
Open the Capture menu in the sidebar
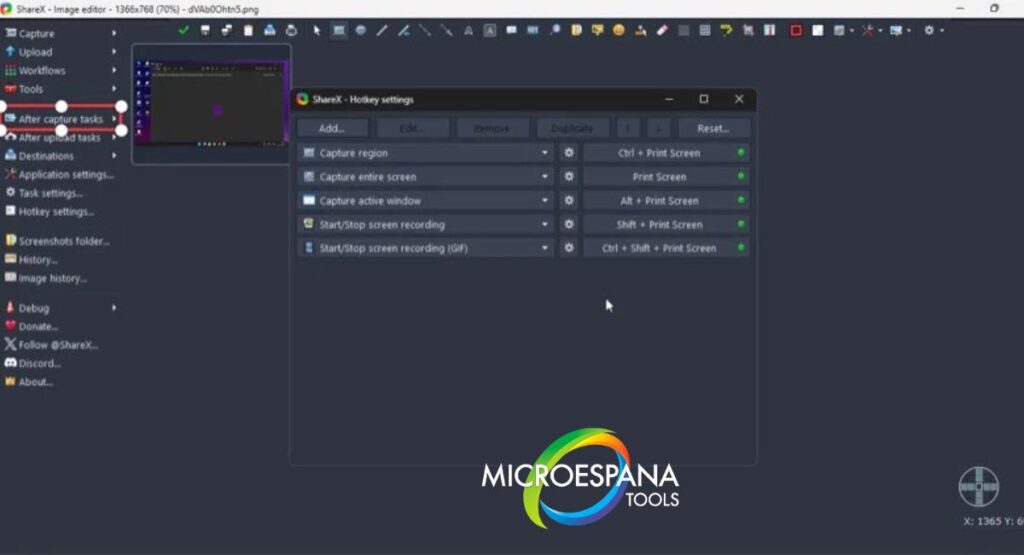click(x=37, y=33)
